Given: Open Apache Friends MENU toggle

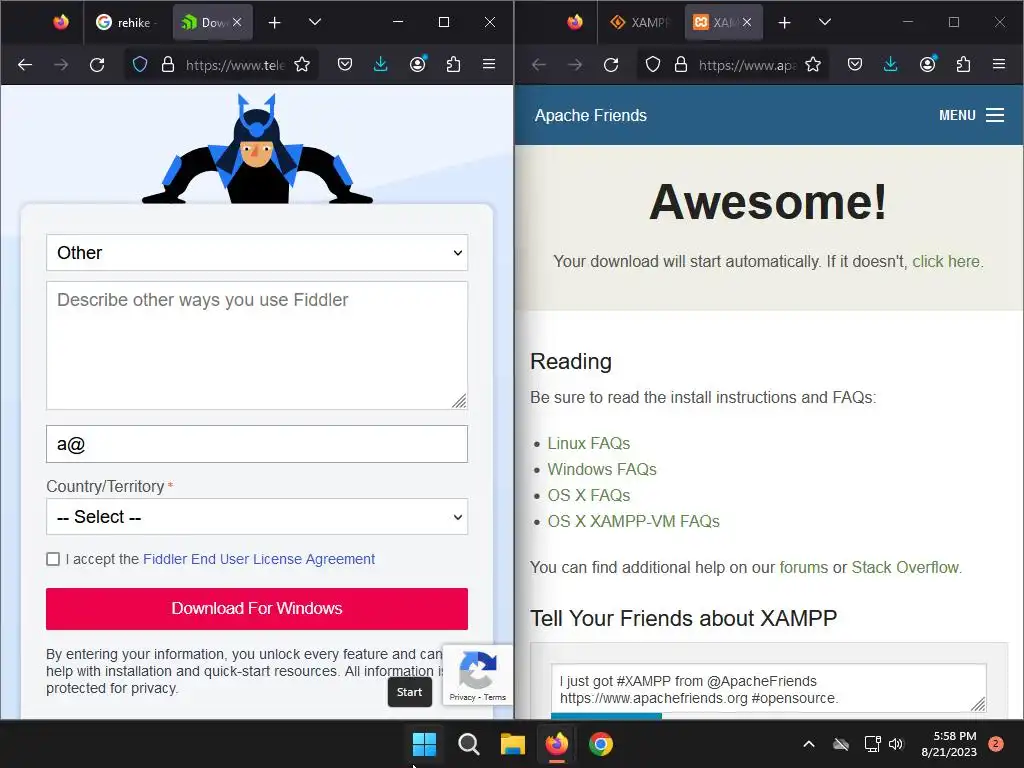Looking at the screenshot, I should (x=971, y=115).
